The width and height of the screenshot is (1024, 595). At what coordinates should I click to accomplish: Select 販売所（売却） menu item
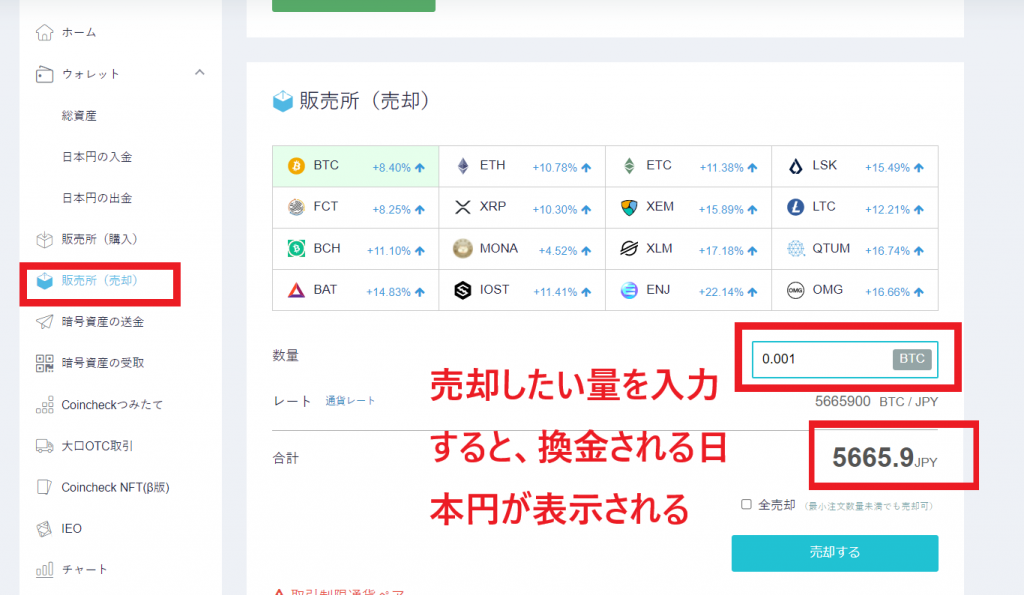pyautogui.click(x=99, y=280)
